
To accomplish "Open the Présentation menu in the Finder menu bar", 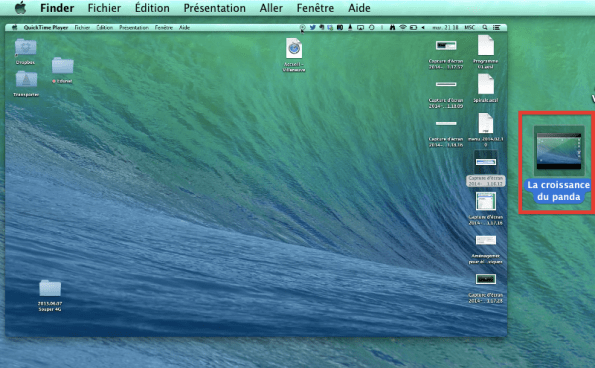I will (x=214, y=8).
